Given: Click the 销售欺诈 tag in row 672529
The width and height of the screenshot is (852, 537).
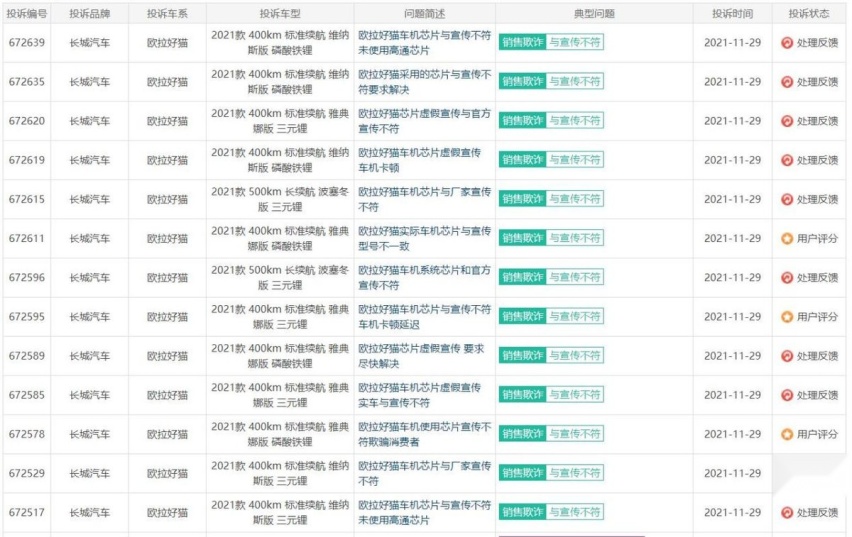Looking at the screenshot, I should click(x=522, y=472).
